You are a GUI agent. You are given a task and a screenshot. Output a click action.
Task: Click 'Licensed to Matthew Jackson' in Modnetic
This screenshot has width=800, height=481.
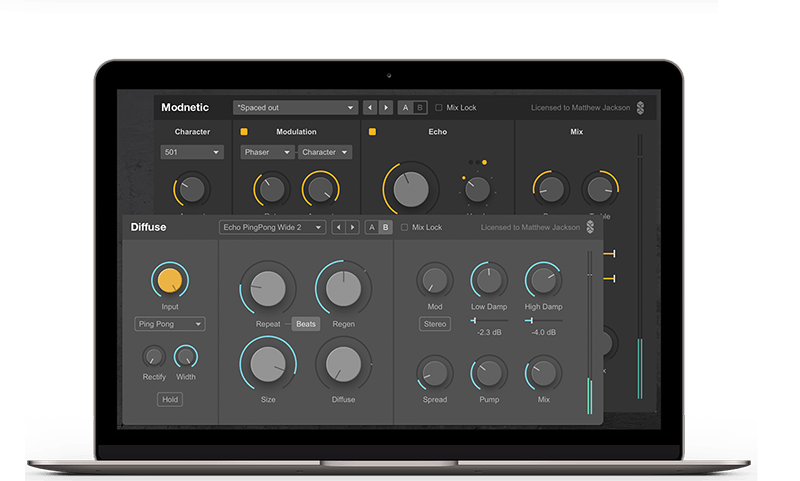[x=581, y=108]
